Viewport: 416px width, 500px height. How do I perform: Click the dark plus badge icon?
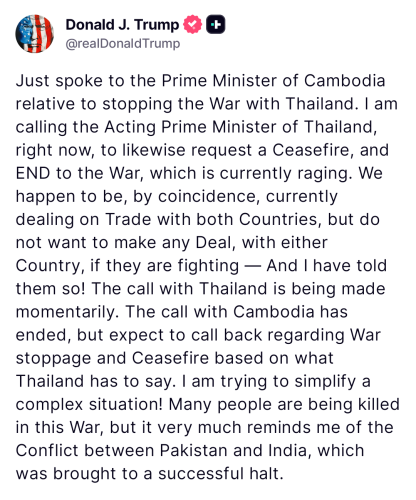tap(216, 25)
